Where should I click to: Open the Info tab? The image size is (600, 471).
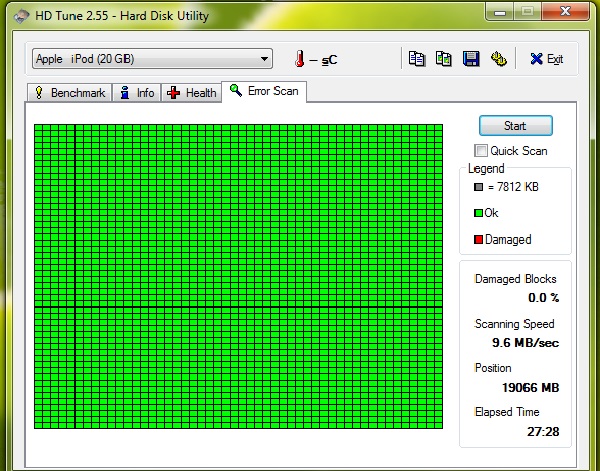[137, 93]
